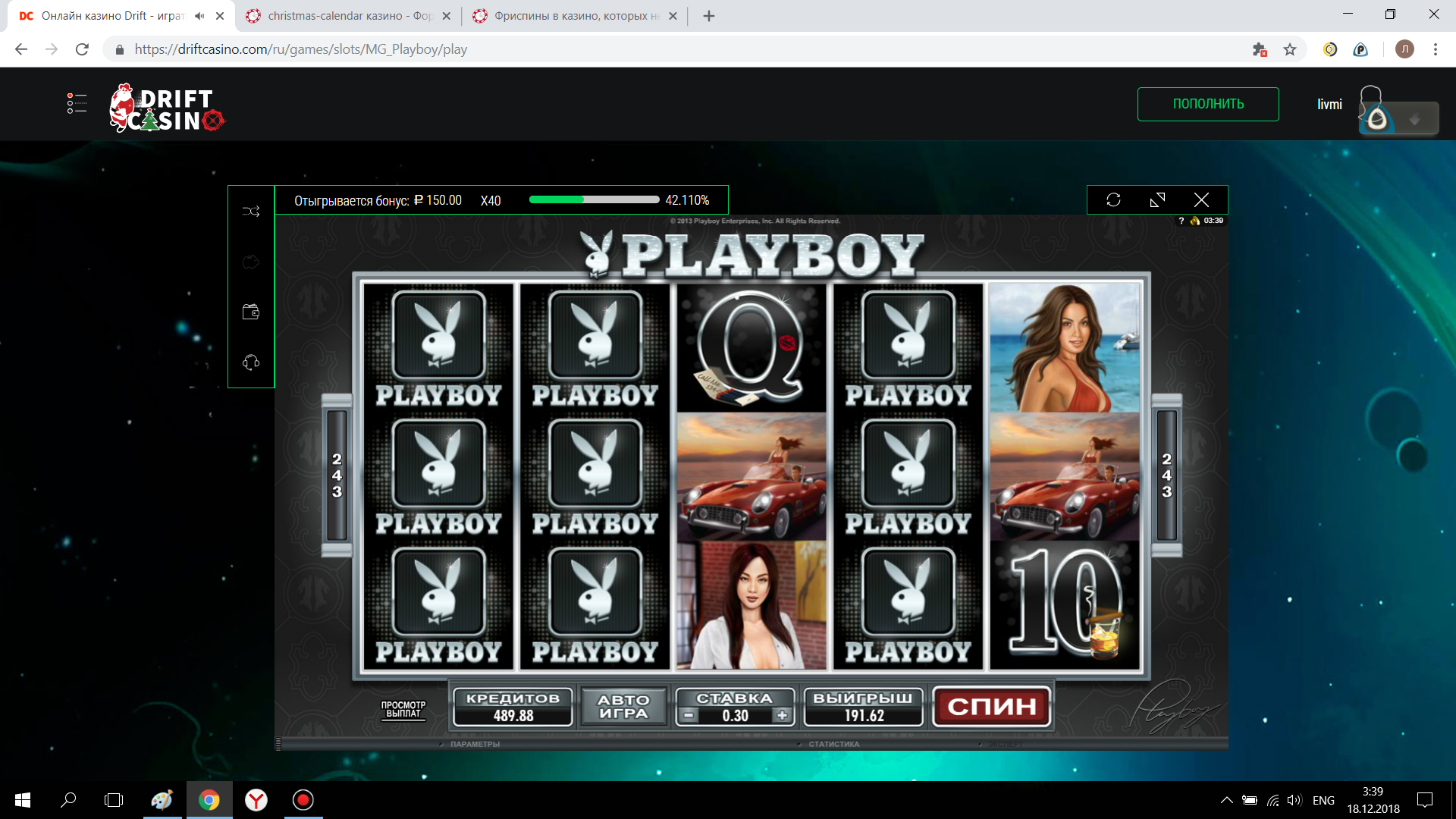1456x819 pixels.
Task: Expand the СТАТИСТИКА panel
Action: [833, 744]
